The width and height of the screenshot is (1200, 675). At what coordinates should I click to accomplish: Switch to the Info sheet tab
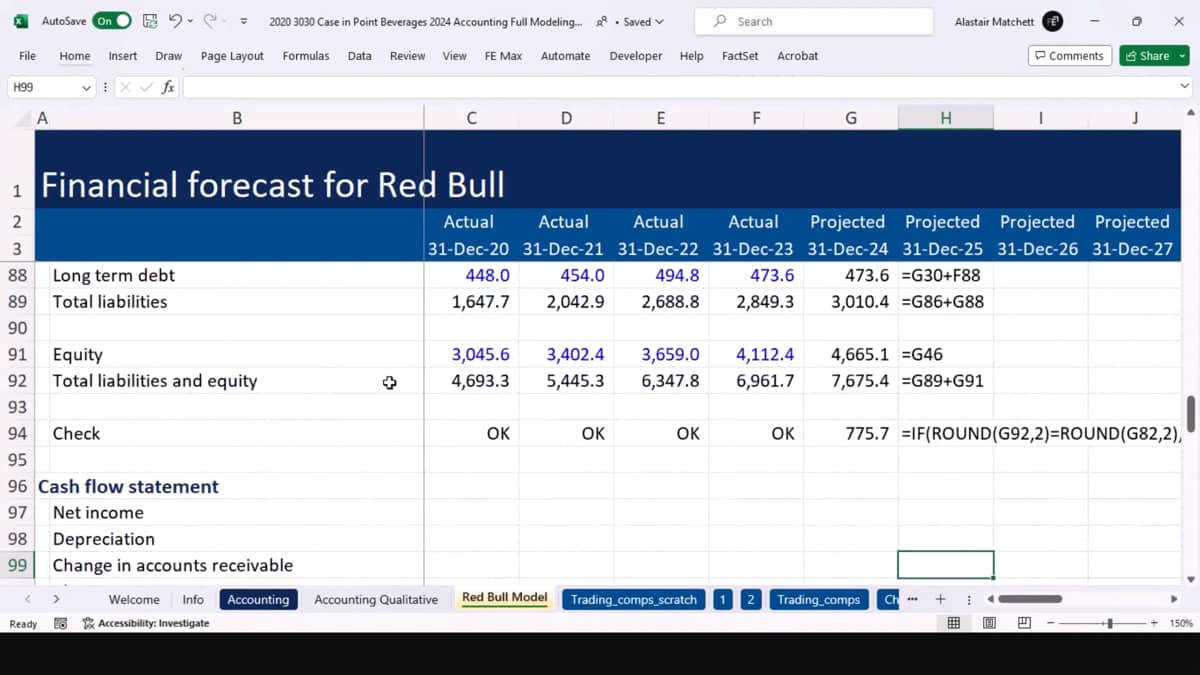[193, 599]
